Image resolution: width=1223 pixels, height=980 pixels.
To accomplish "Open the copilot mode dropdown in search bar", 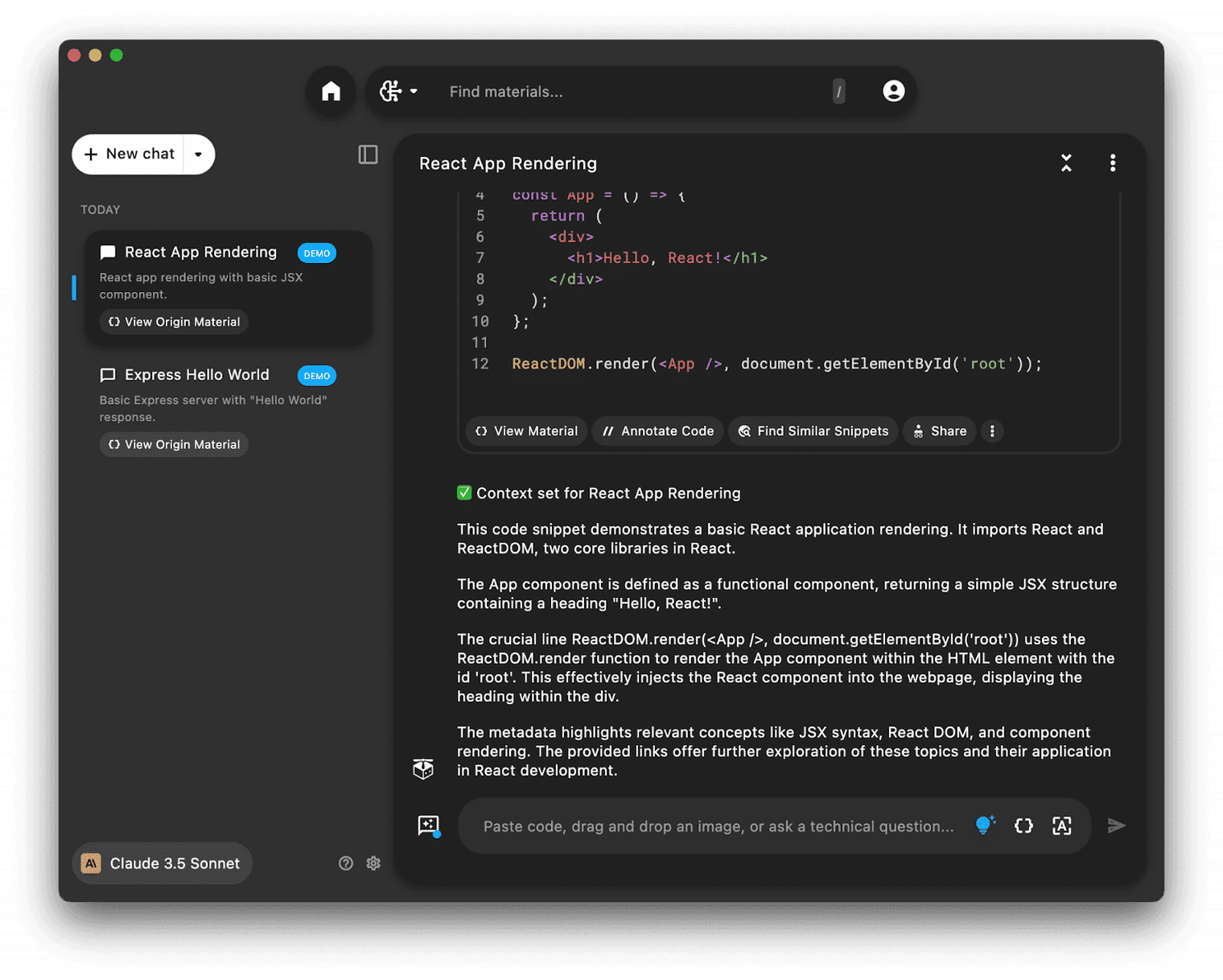I will click(399, 92).
